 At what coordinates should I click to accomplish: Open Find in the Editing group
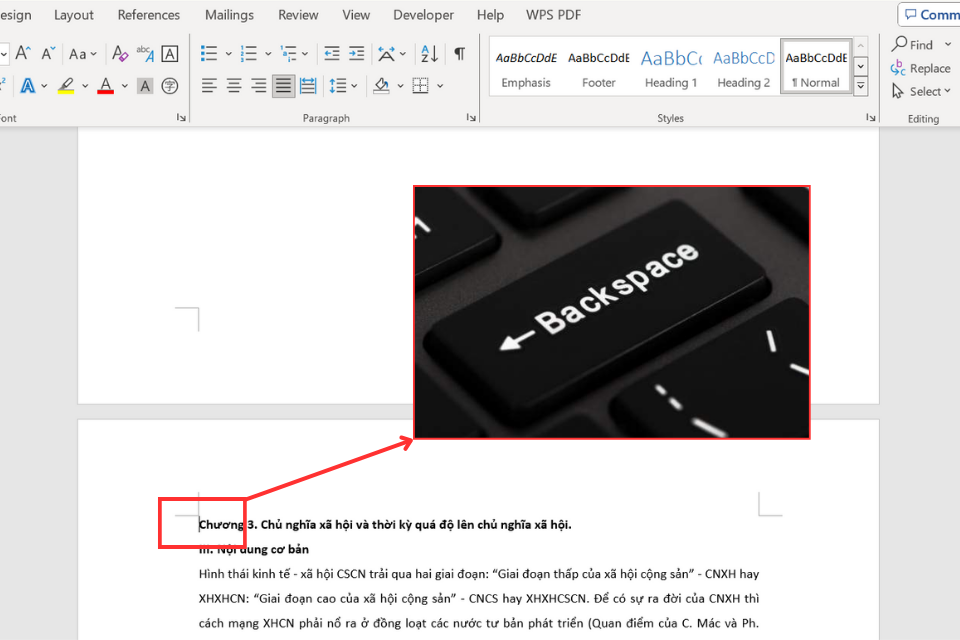(916, 44)
